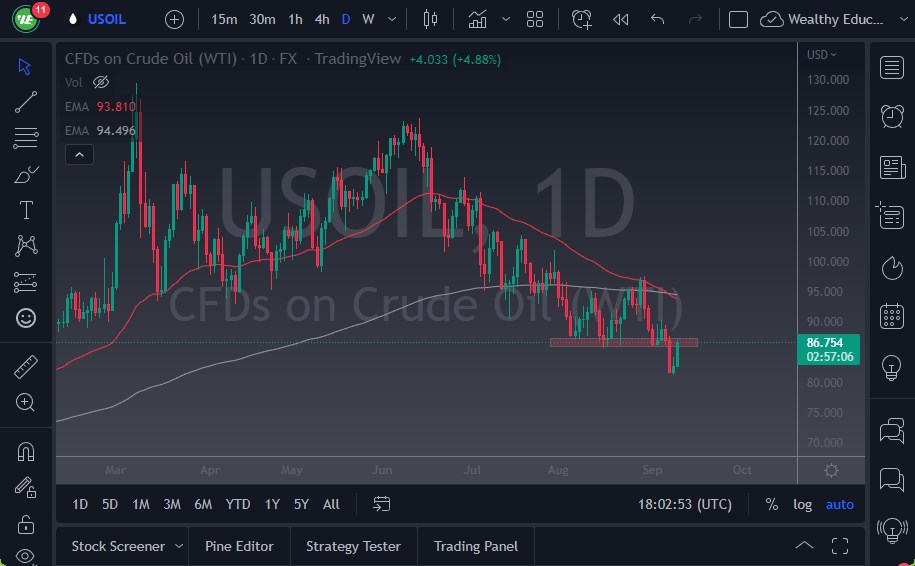The width and height of the screenshot is (915, 566).
Task: Collapse the indicator legend chevron
Action: [78, 154]
